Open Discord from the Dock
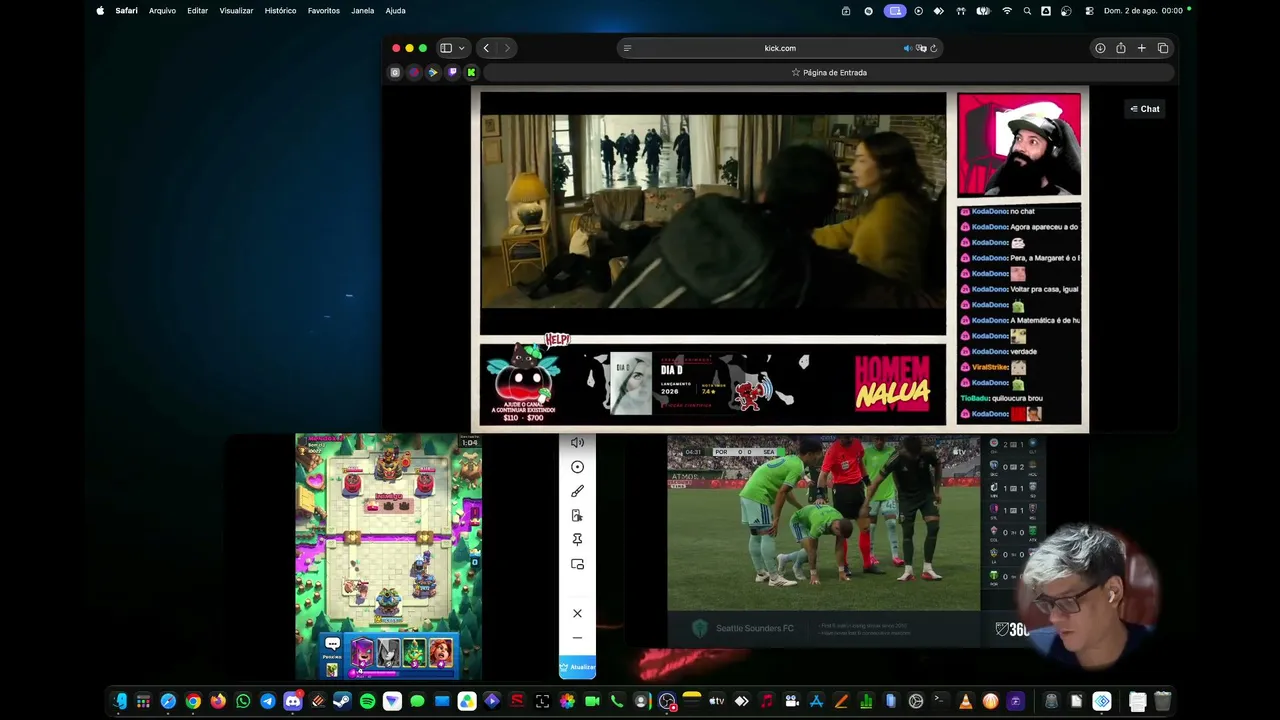The width and height of the screenshot is (1280, 720). 293,701
